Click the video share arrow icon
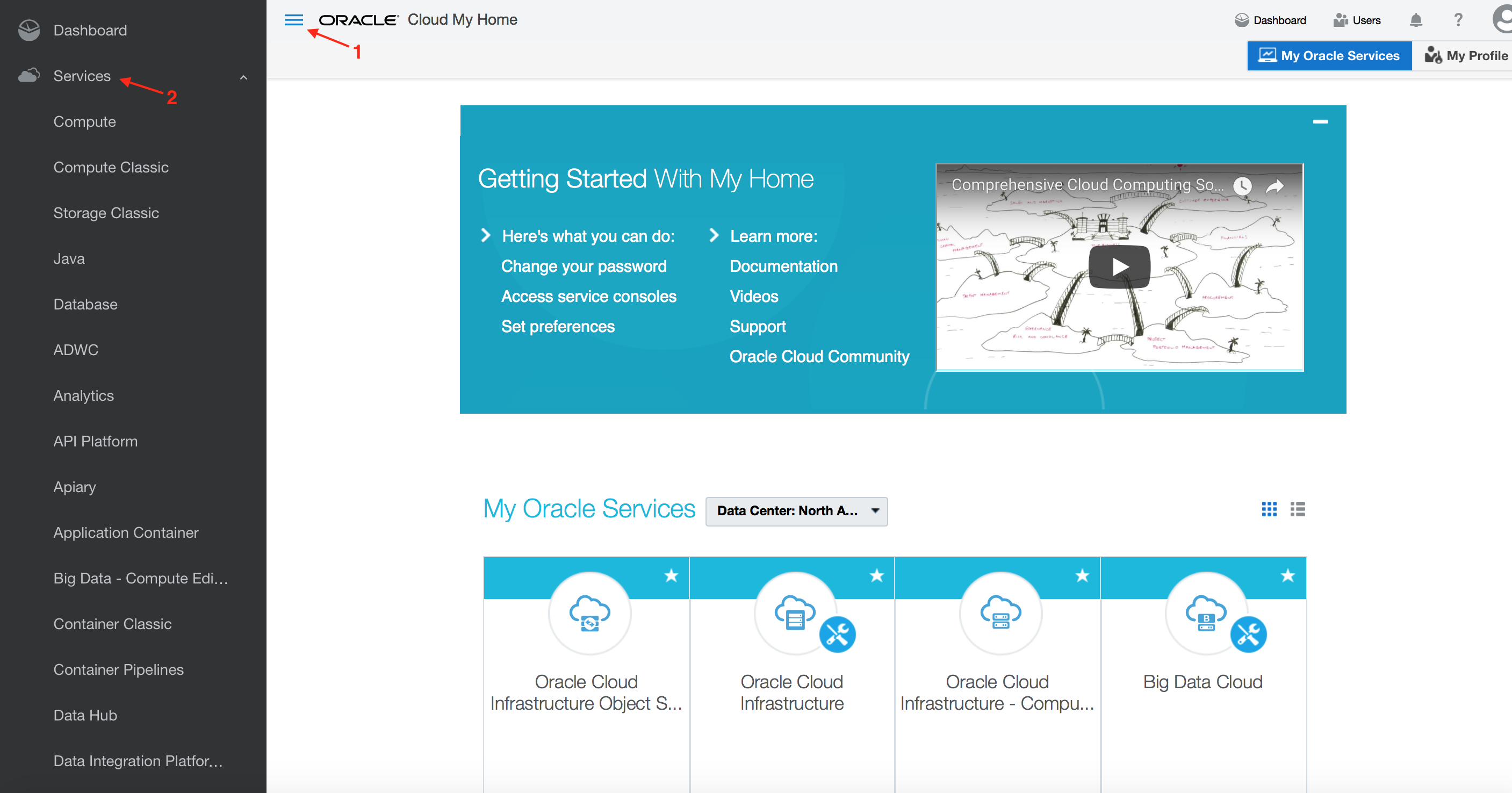 (x=1275, y=186)
